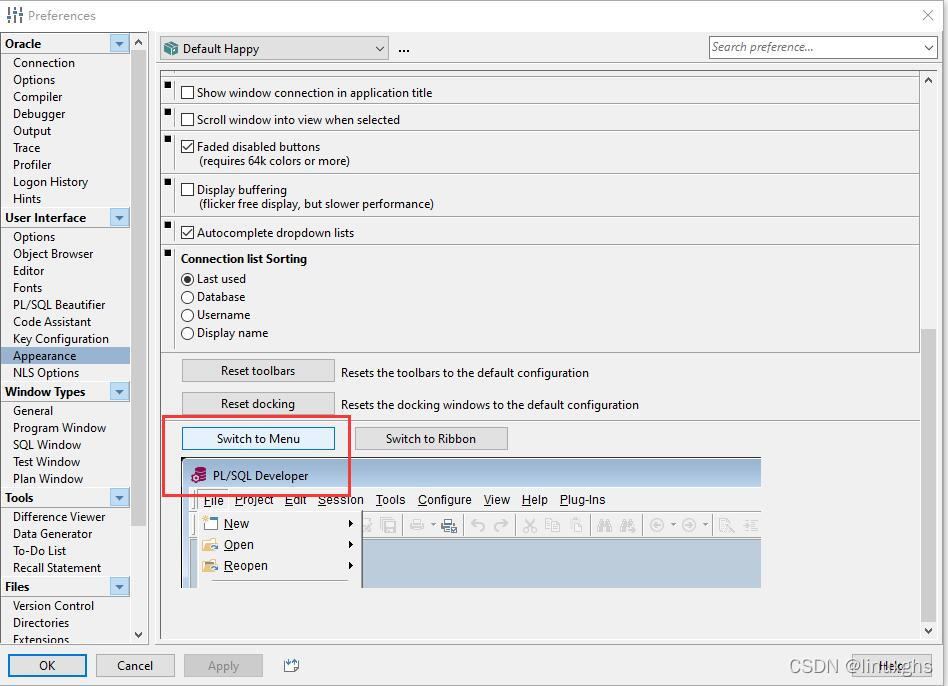Click the Plug-Ins menu in the preview
Image resolution: width=948 pixels, height=686 pixels.
click(584, 499)
